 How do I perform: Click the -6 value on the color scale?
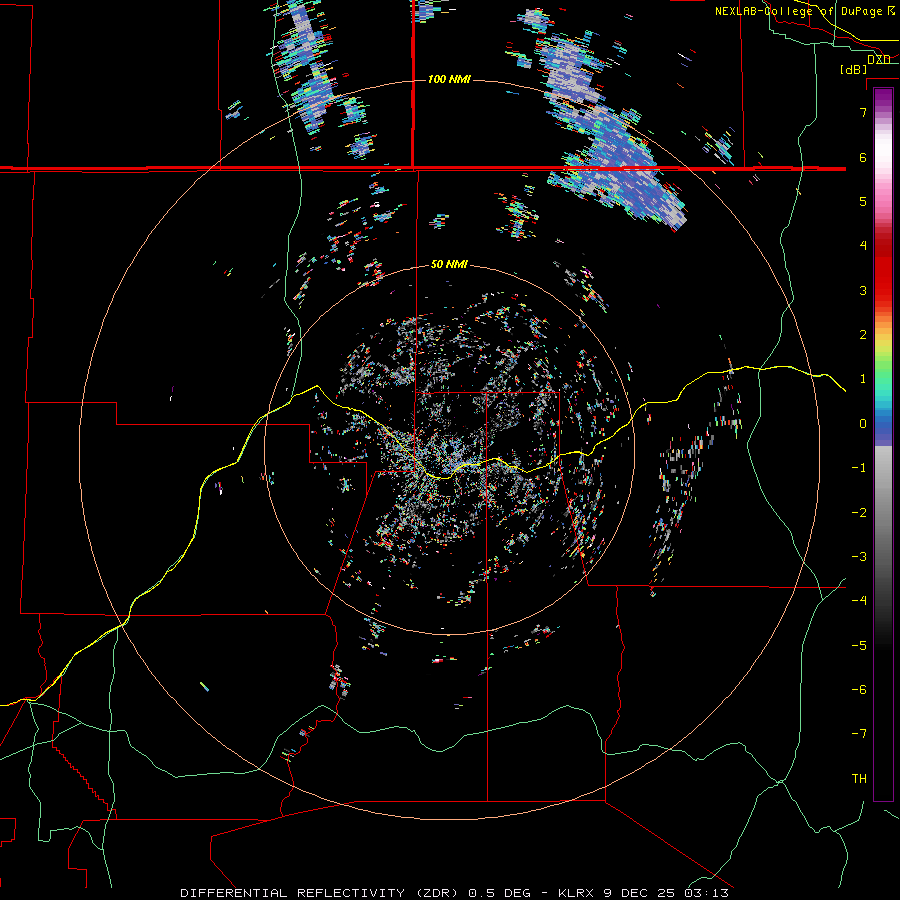click(859, 690)
